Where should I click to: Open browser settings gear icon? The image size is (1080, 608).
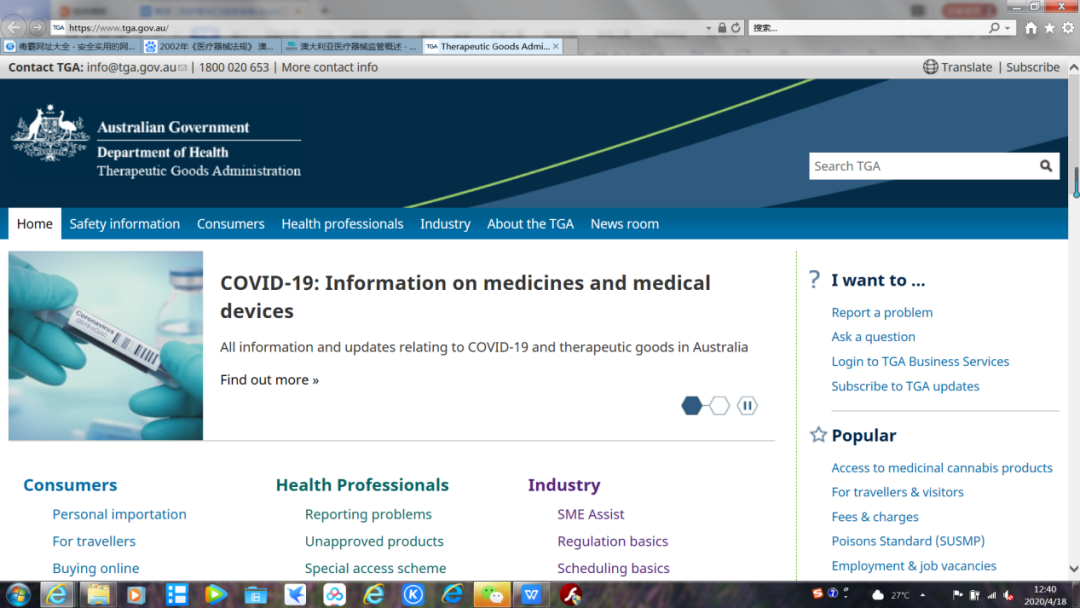coord(1067,28)
